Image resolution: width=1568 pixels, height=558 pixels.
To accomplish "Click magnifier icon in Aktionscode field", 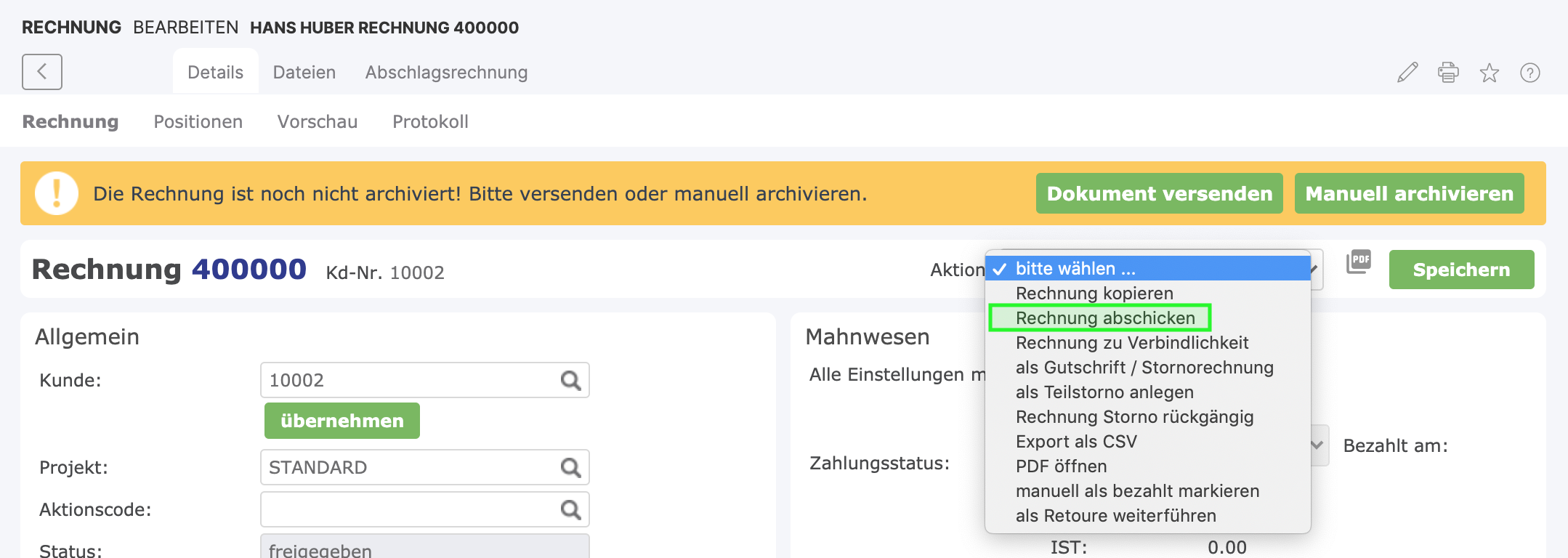I will pos(570,510).
